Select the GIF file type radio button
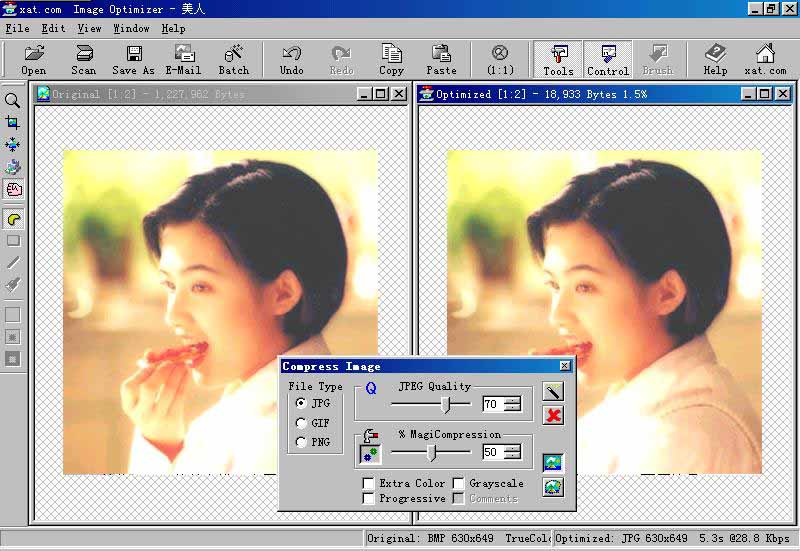This screenshot has width=800, height=551. [x=301, y=423]
